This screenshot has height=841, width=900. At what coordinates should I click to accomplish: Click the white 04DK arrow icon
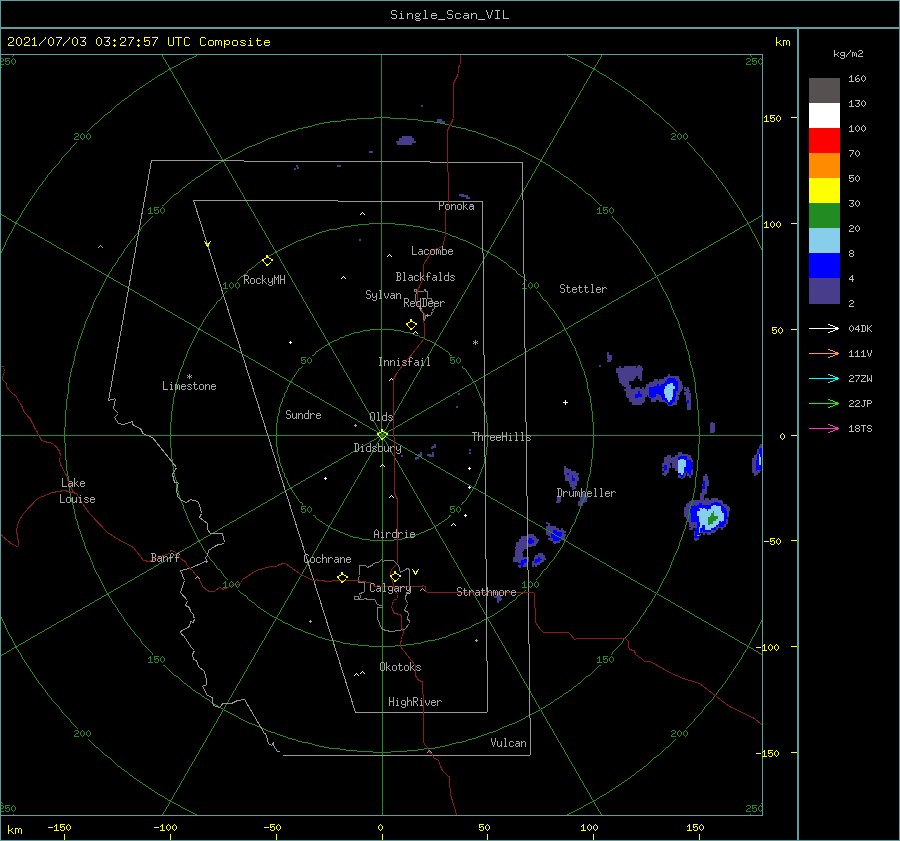824,328
